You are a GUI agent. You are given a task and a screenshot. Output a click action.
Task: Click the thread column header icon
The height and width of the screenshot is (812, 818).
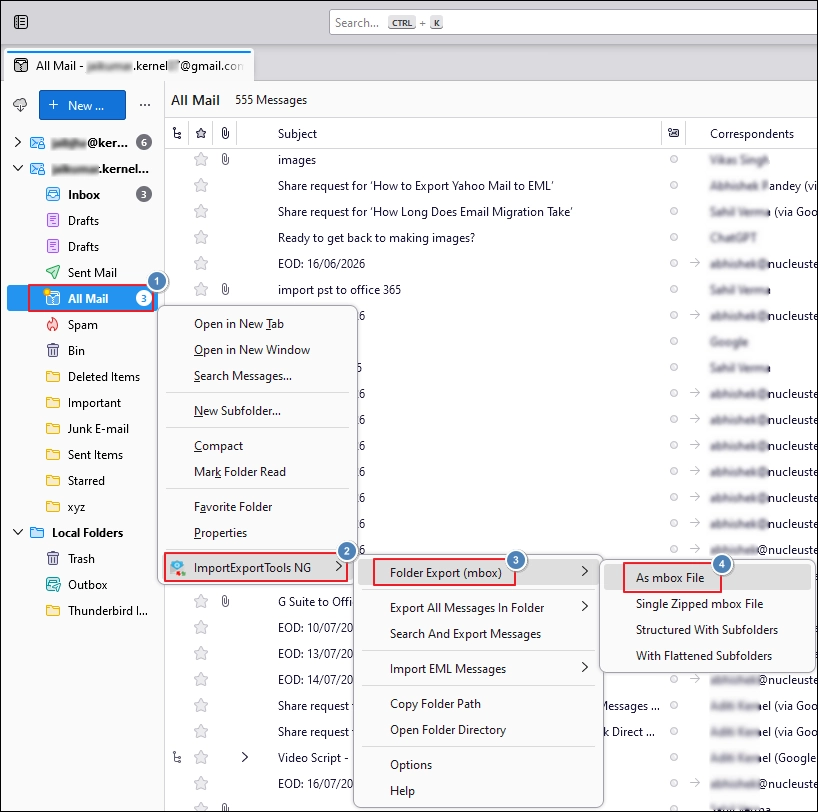tap(177, 134)
